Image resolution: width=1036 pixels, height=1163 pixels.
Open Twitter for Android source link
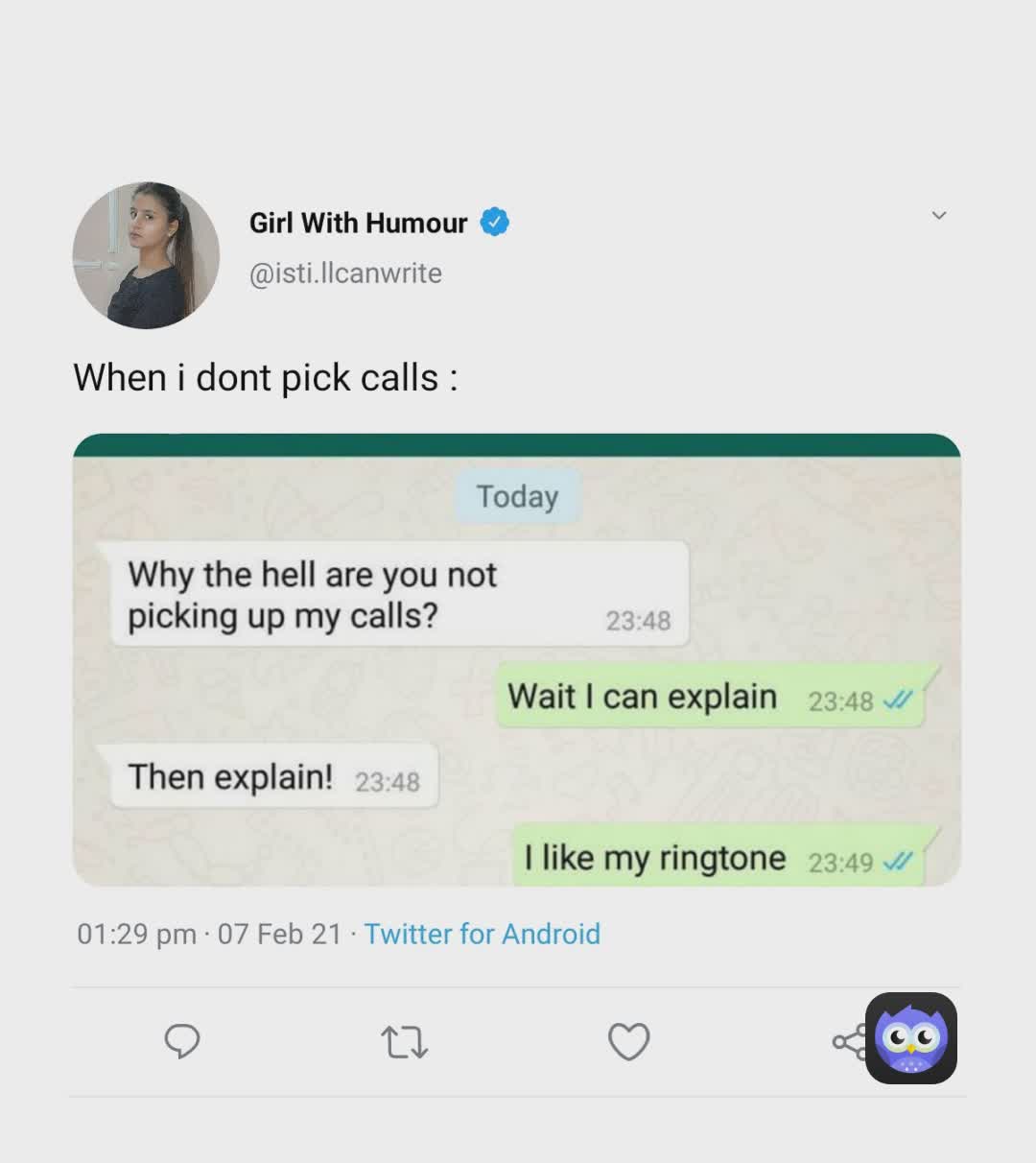pyautogui.click(x=483, y=934)
